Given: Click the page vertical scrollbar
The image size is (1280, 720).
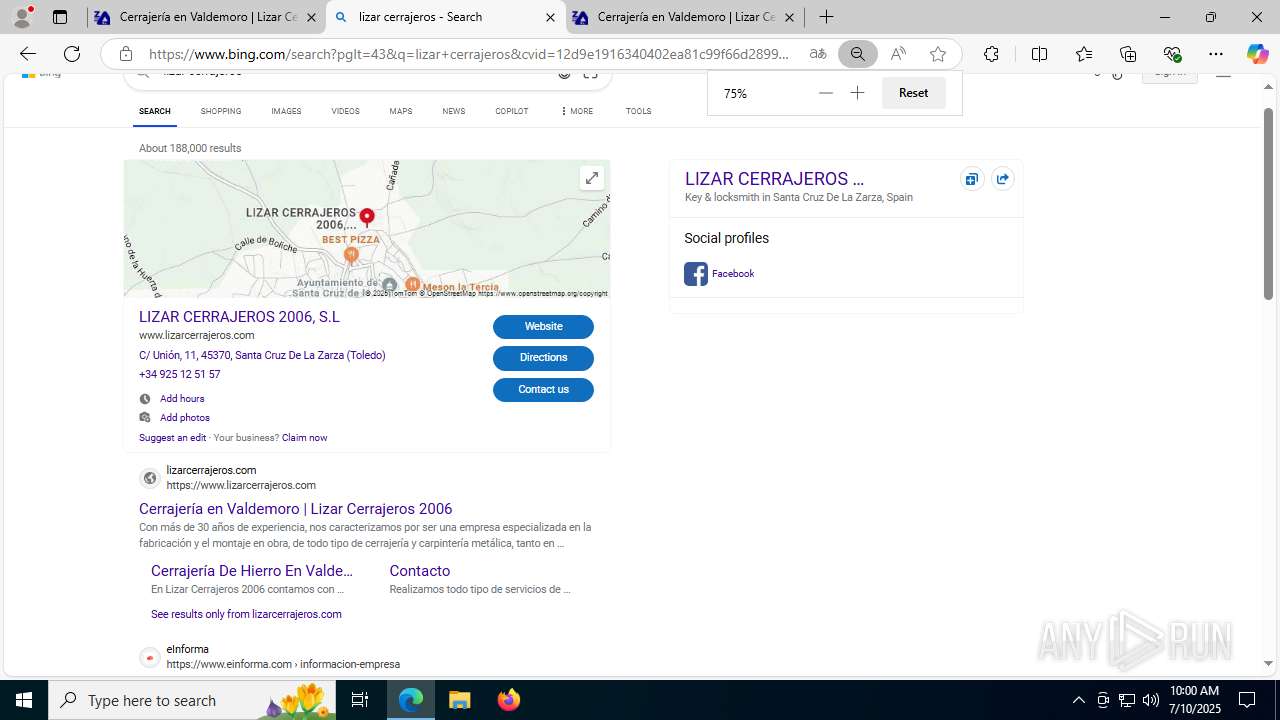Looking at the screenshot, I should 1269,203.
